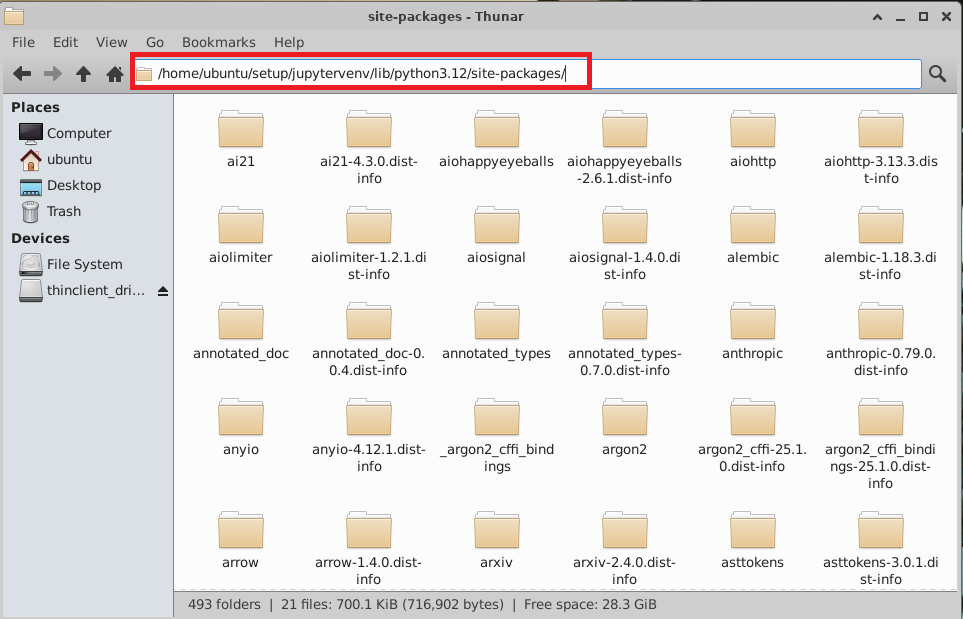
Task: Click the home folder icon
Action: tap(115, 73)
